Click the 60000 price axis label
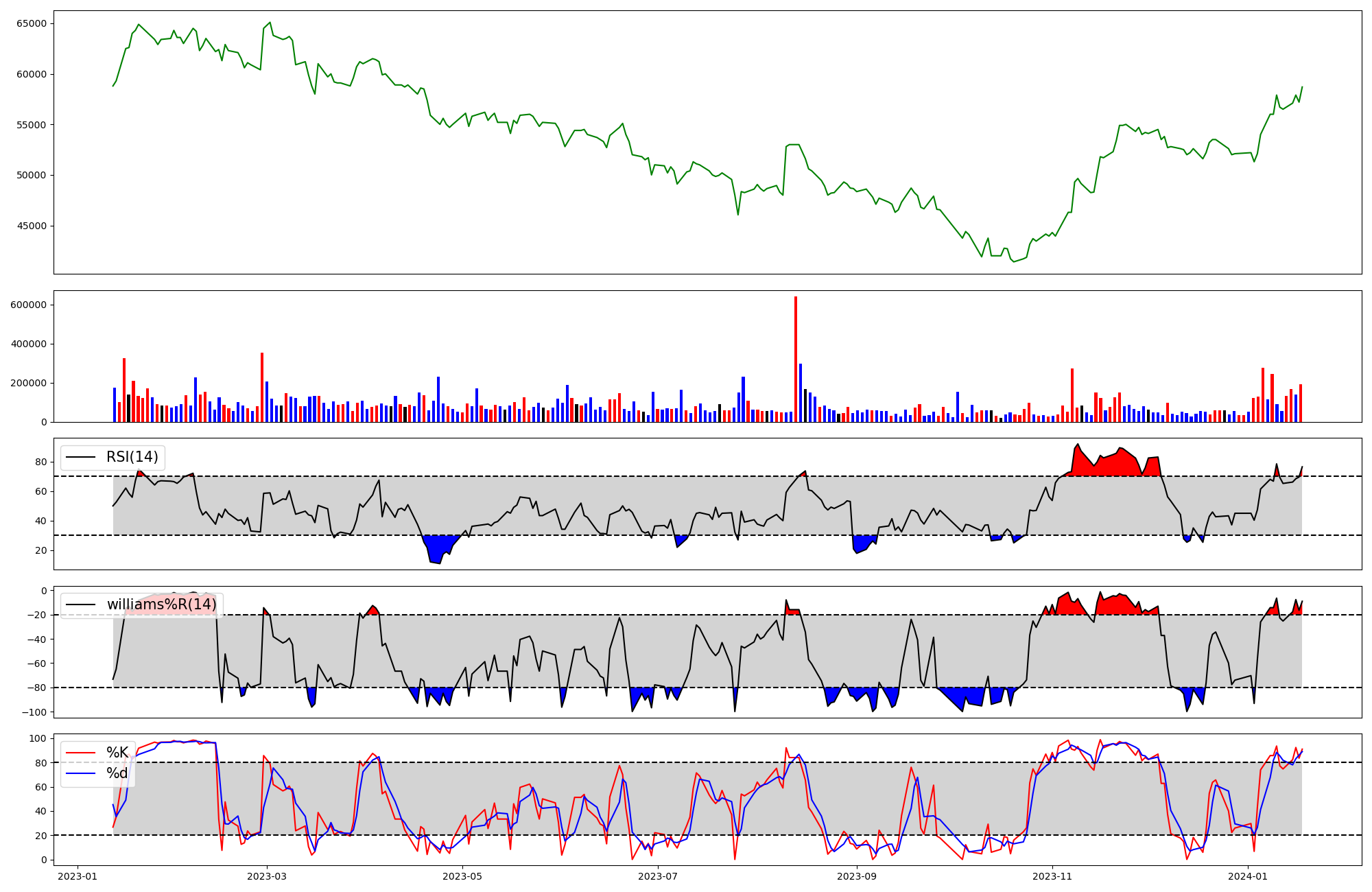The height and width of the screenshot is (892, 1372). click(32, 74)
